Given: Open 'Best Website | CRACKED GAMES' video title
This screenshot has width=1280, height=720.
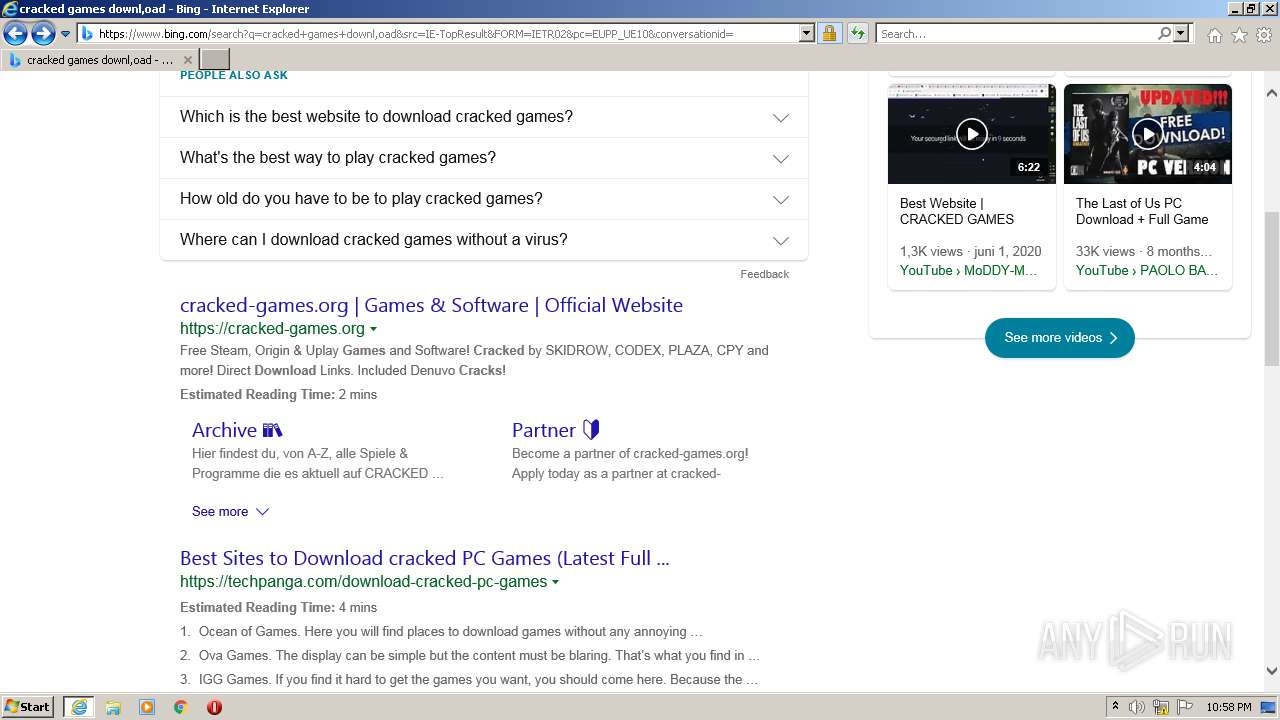Looking at the screenshot, I should point(957,211).
